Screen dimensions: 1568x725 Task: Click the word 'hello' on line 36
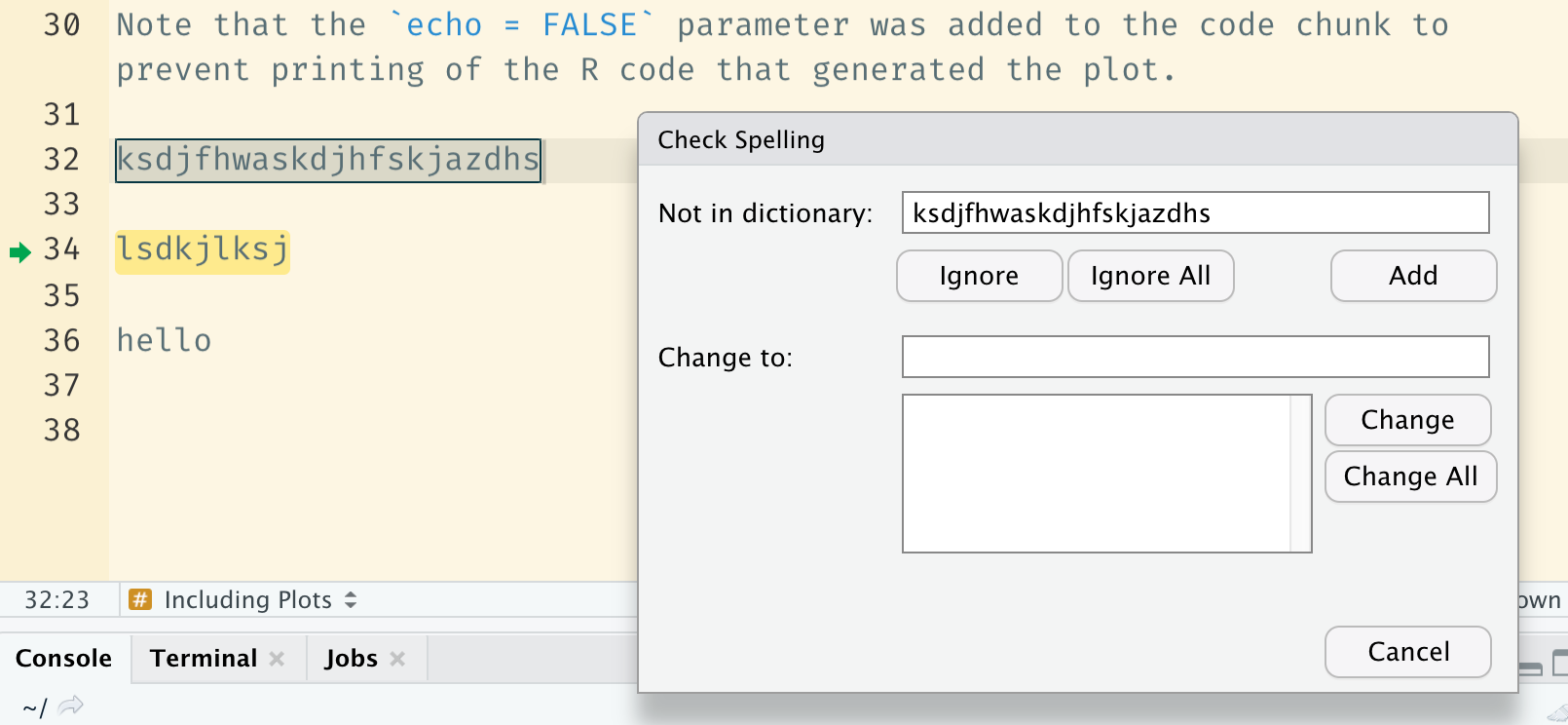[164, 340]
